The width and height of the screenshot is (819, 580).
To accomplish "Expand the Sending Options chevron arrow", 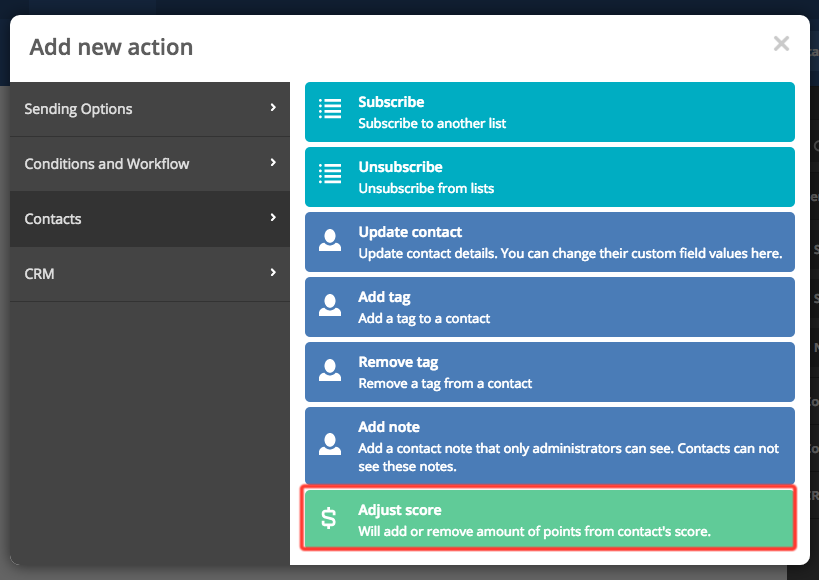I will tap(273, 108).
